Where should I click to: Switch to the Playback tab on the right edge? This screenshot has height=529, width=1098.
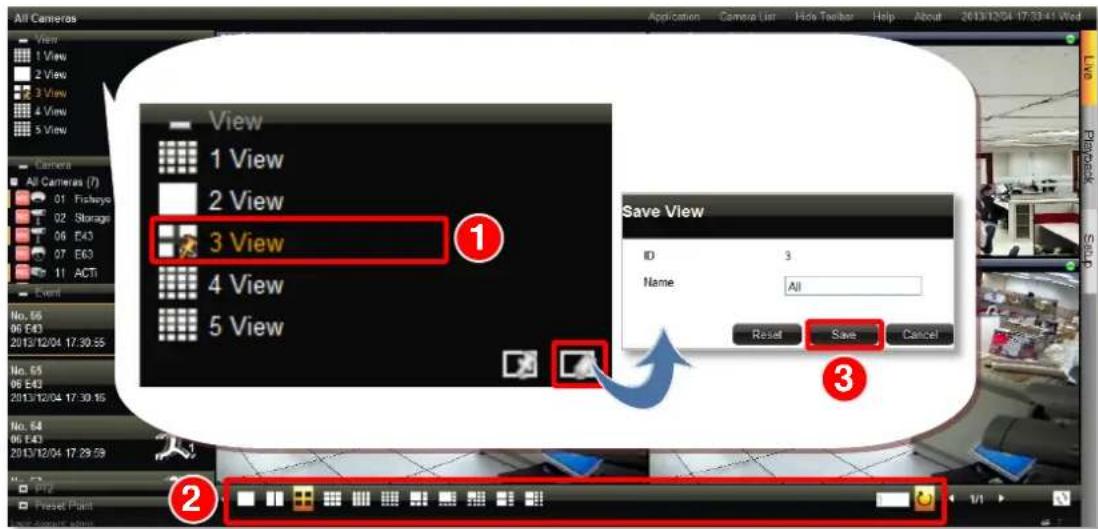pos(1088,156)
